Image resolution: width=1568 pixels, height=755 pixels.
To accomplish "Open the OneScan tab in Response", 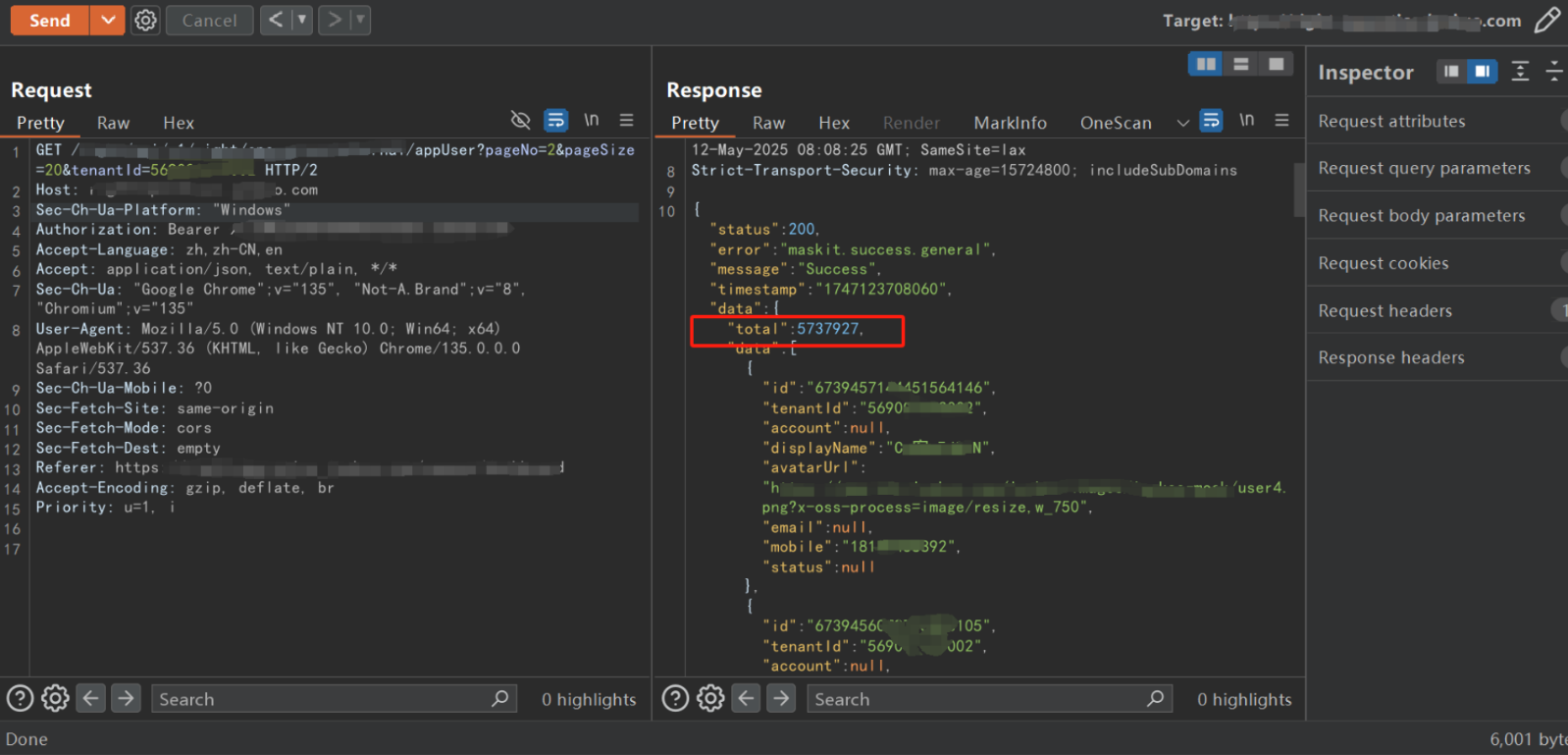I will pyautogui.click(x=1116, y=123).
